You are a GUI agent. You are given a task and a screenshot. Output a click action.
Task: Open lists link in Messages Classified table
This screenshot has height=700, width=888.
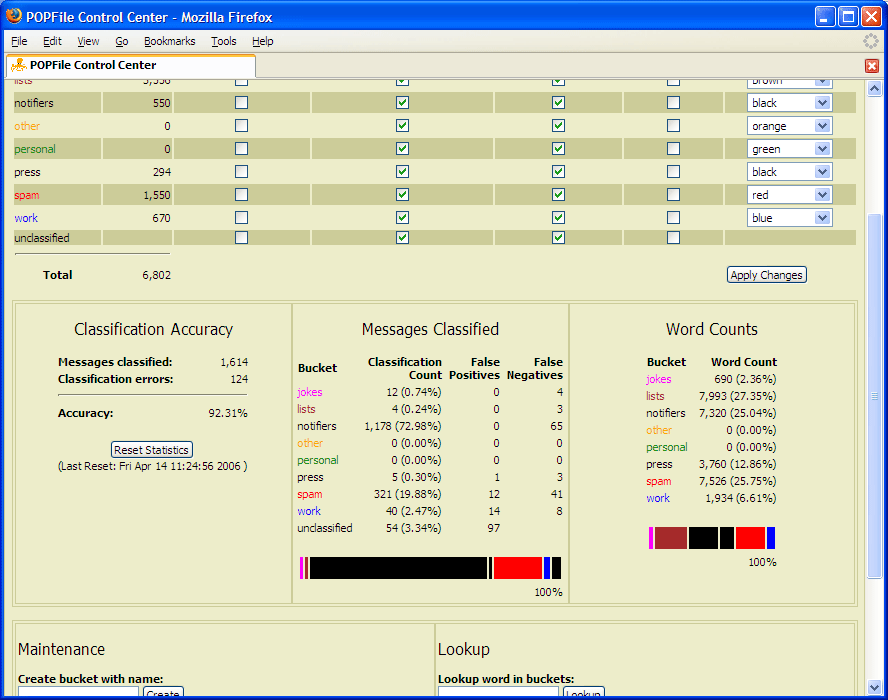(x=306, y=409)
